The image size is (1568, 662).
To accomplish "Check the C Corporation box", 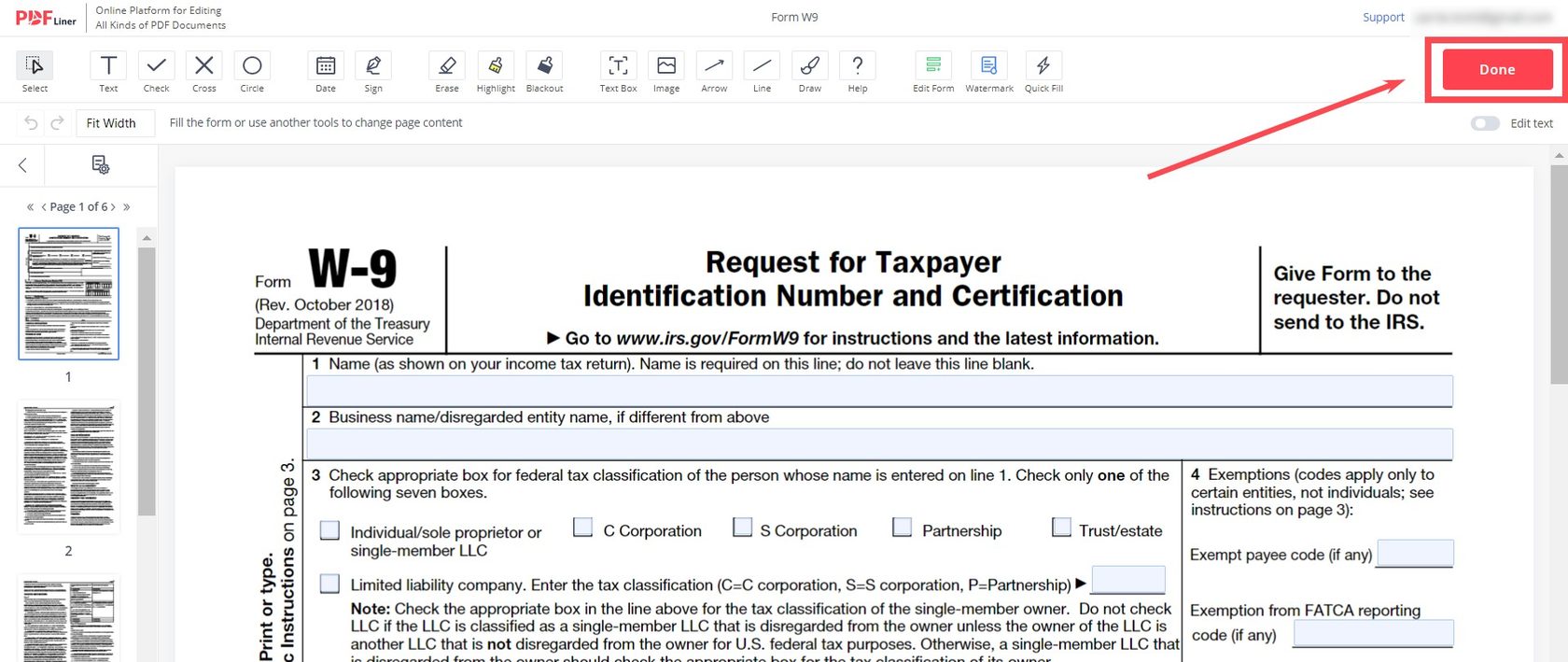I will click(582, 528).
